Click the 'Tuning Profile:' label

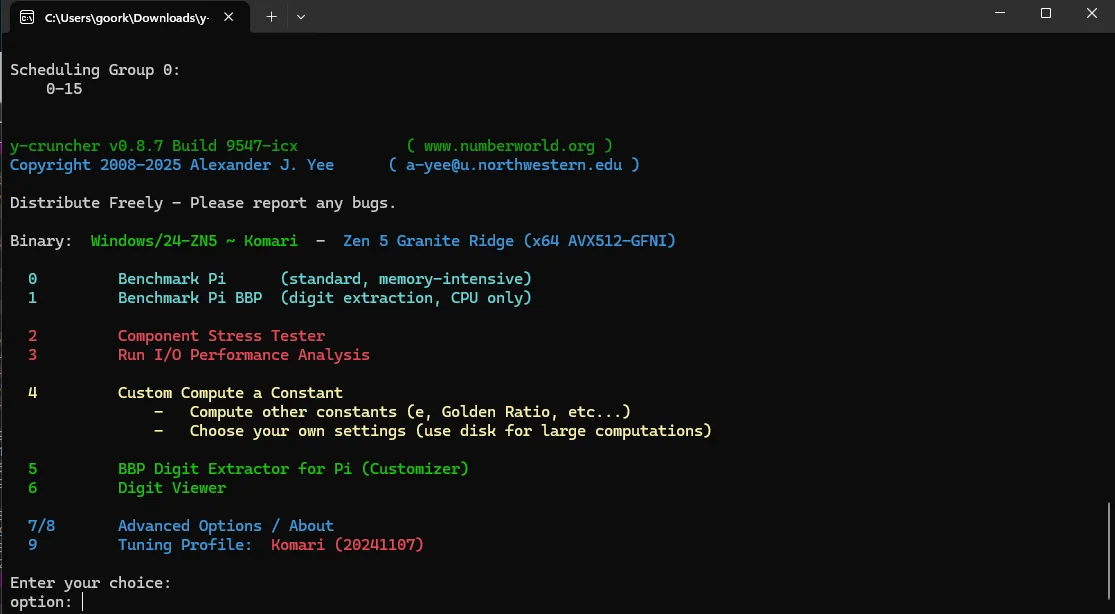185,545
